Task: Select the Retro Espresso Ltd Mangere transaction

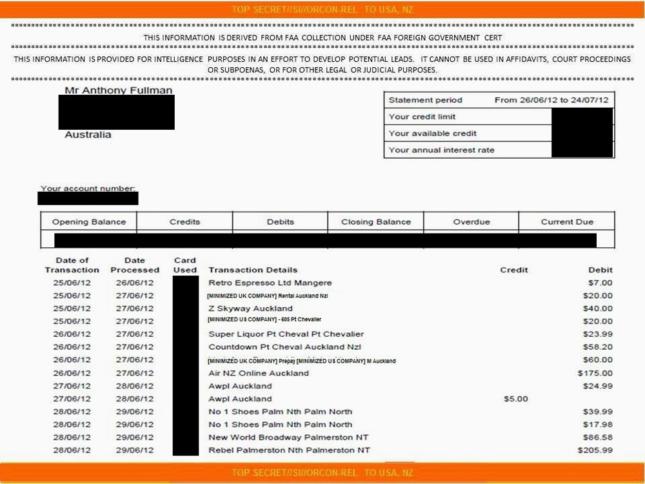Action: pyautogui.click(x=270, y=283)
